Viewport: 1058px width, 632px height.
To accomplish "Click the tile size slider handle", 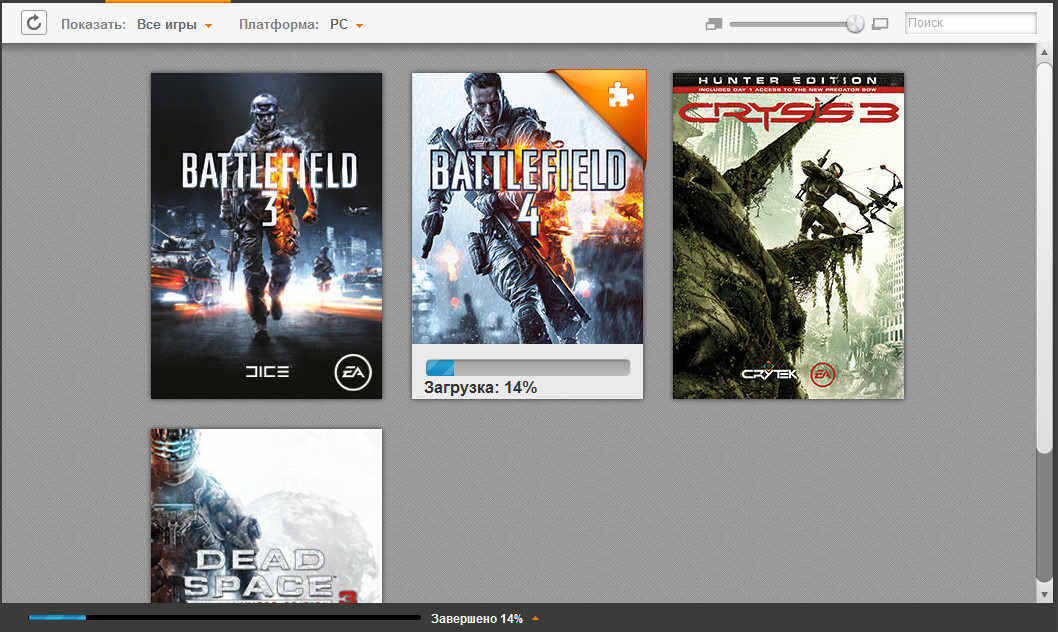I will 855,24.
